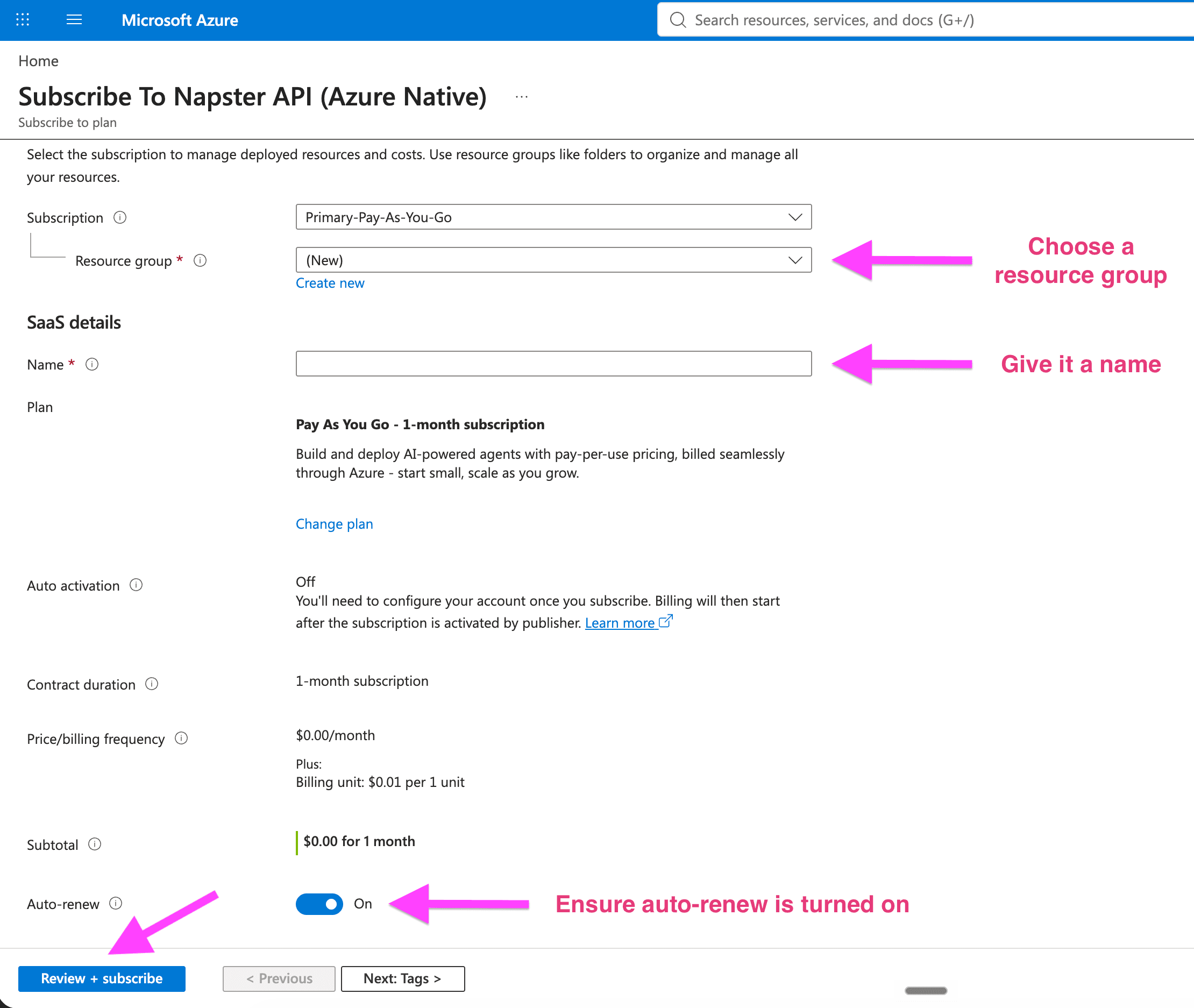Click the 1-month subscription contract value
The image size is (1194, 1008).
tap(361, 681)
